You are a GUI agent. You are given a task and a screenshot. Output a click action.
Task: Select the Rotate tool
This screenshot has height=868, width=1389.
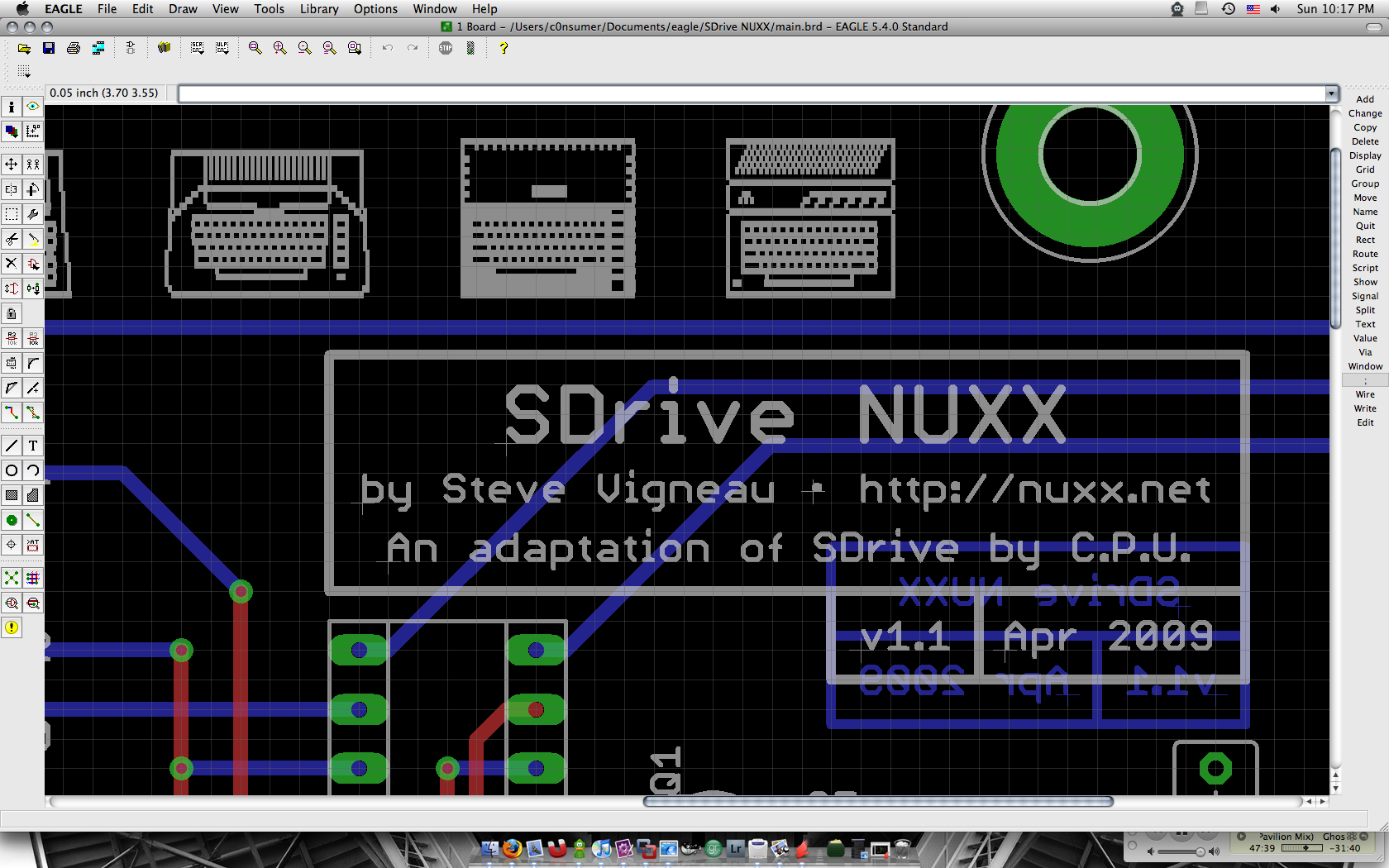(x=33, y=189)
